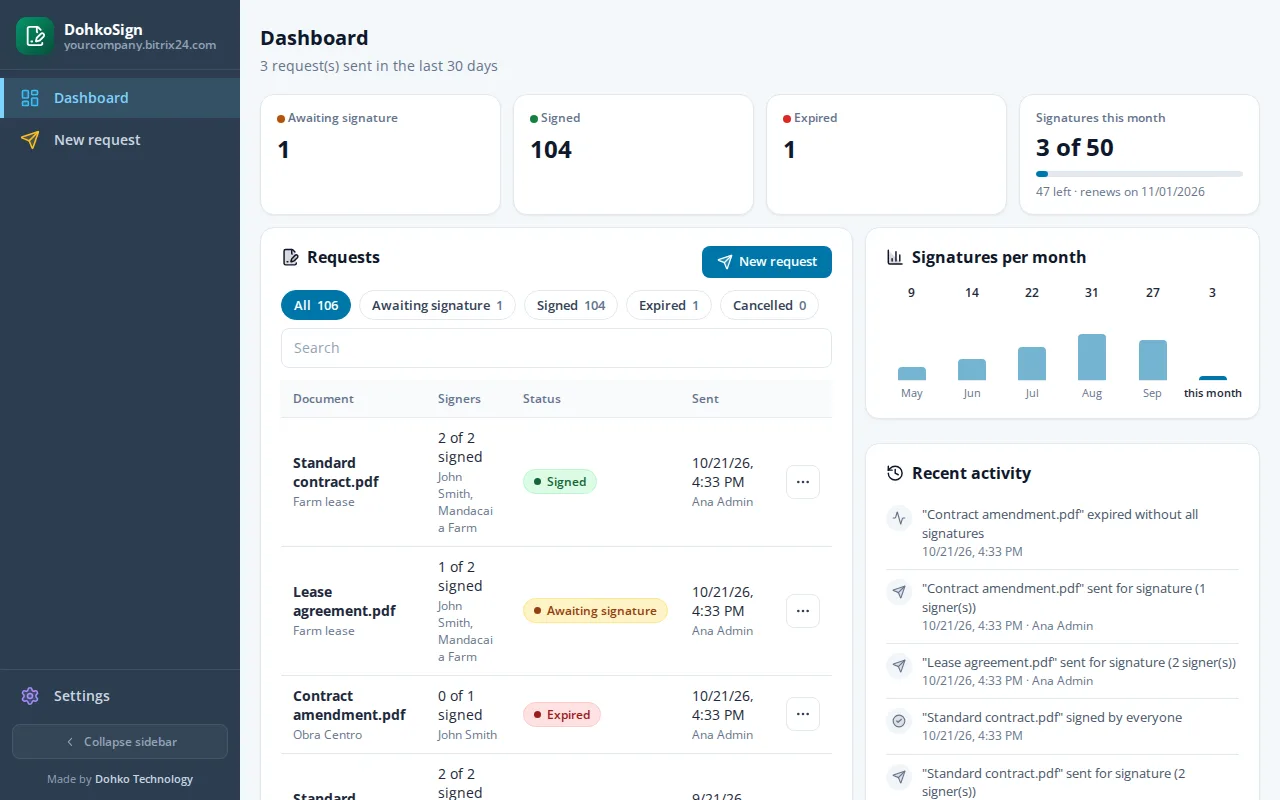Click the Dashboard grid icon

point(30,98)
